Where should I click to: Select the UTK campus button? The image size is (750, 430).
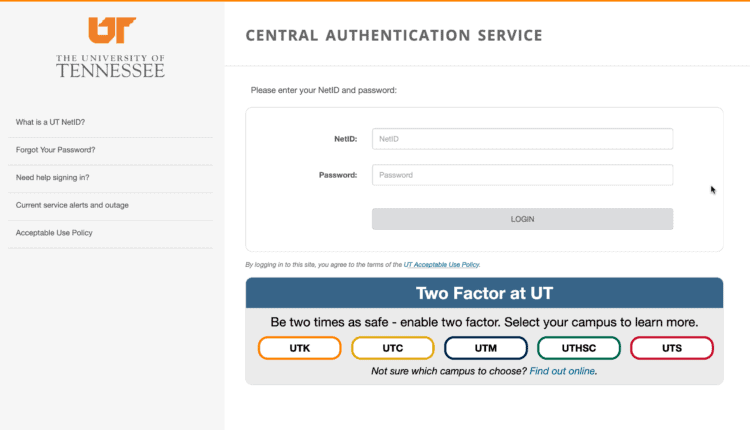[x=299, y=348]
